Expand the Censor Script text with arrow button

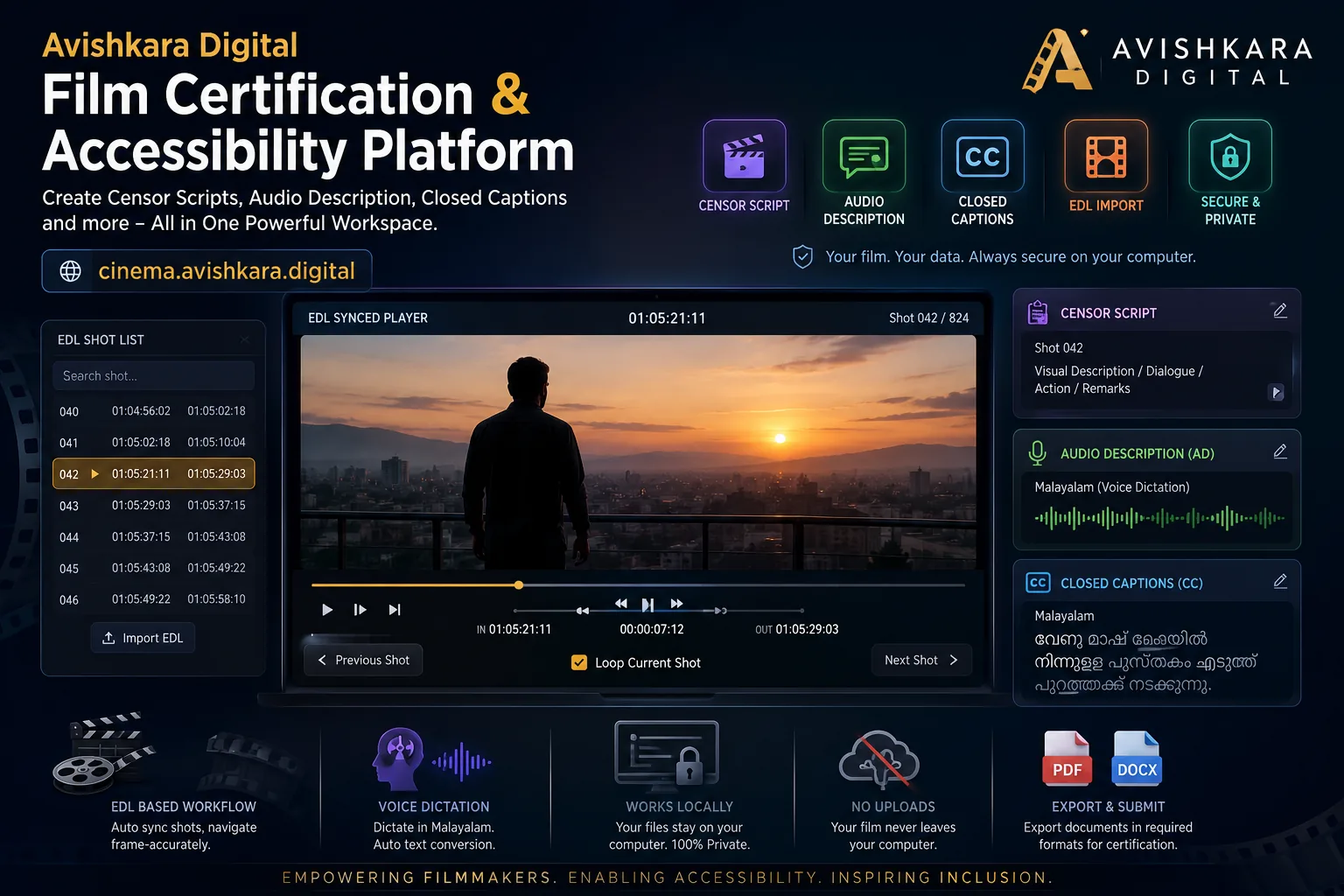pyautogui.click(x=1277, y=393)
